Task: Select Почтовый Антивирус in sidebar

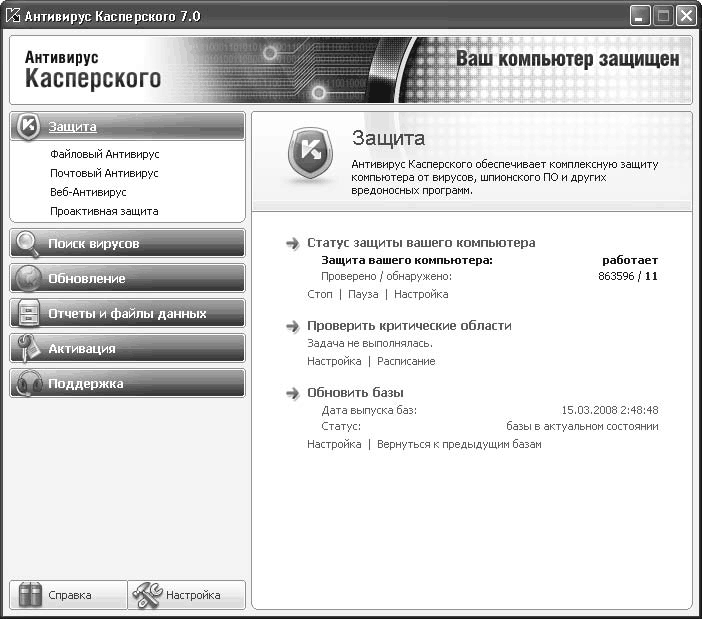Action: tap(104, 173)
